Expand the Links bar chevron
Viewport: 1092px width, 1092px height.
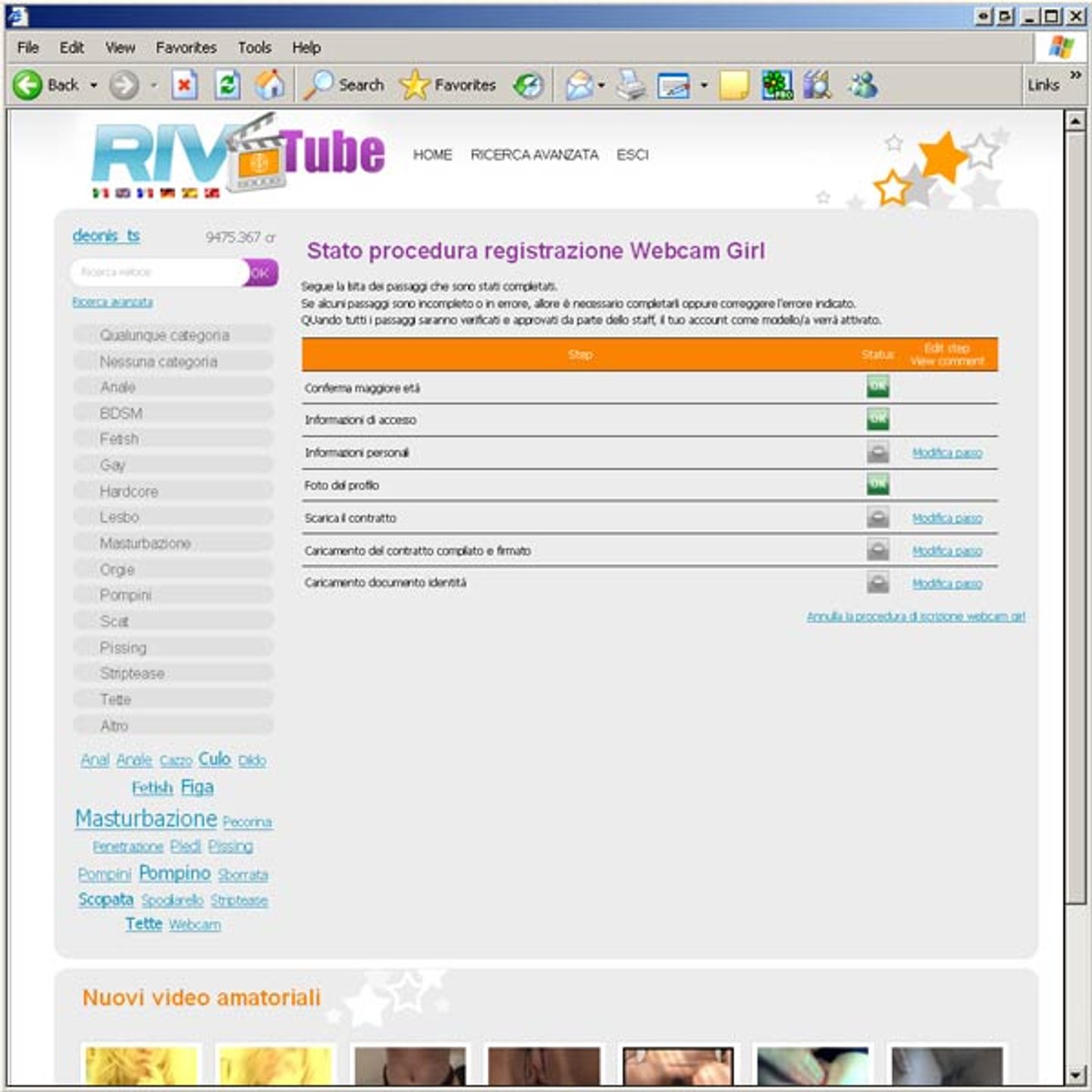tap(1075, 75)
